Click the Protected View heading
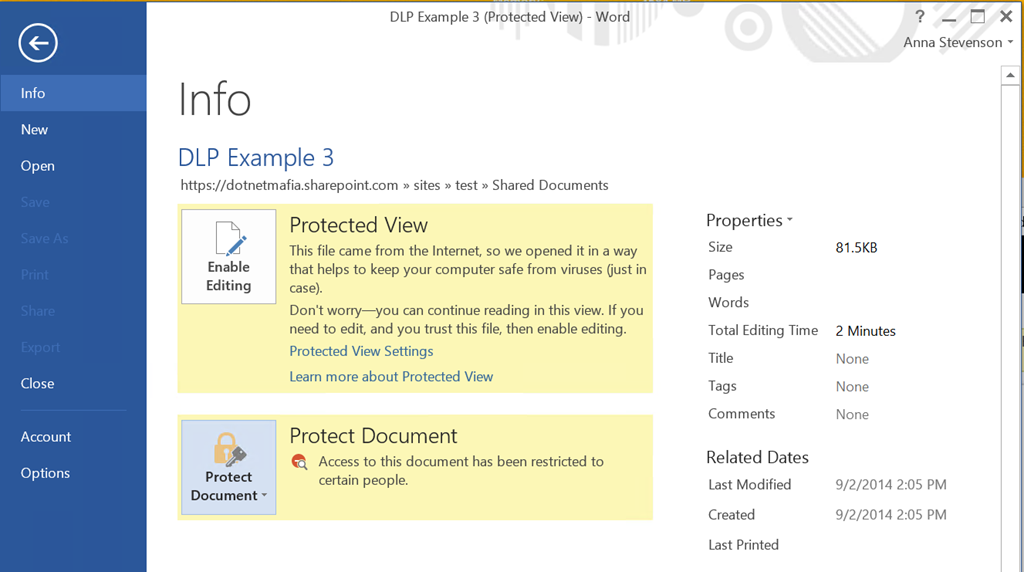This screenshot has height=572, width=1024. [359, 225]
